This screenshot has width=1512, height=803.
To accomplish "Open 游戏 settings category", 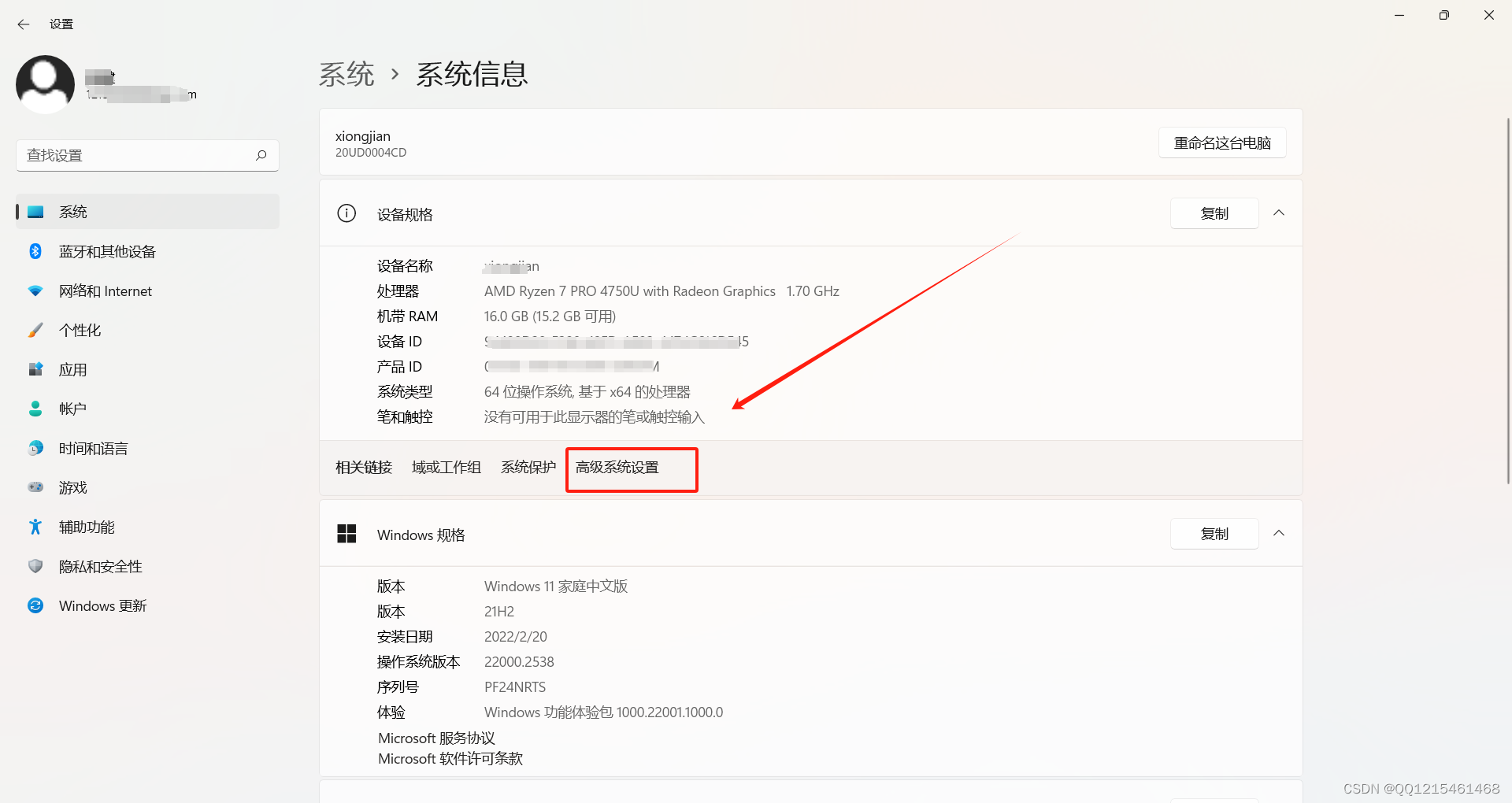I will pos(147,487).
